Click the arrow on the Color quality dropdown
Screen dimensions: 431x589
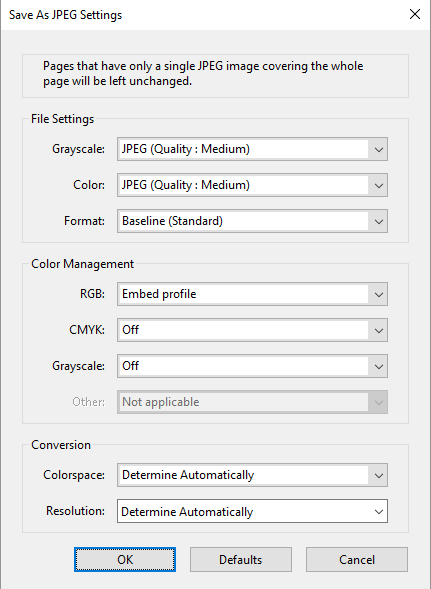coord(378,186)
